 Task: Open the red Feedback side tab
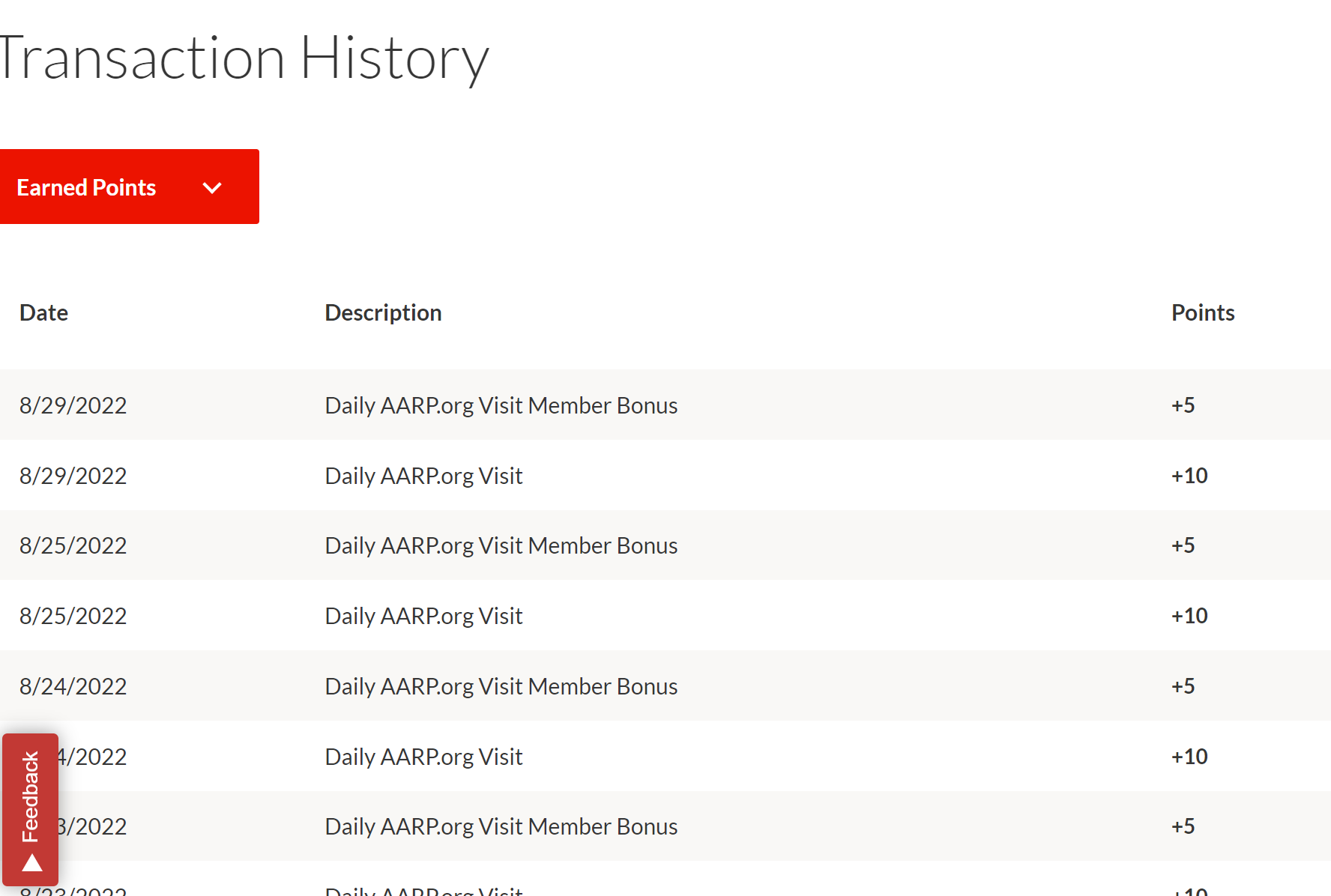[x=30, y=797]
